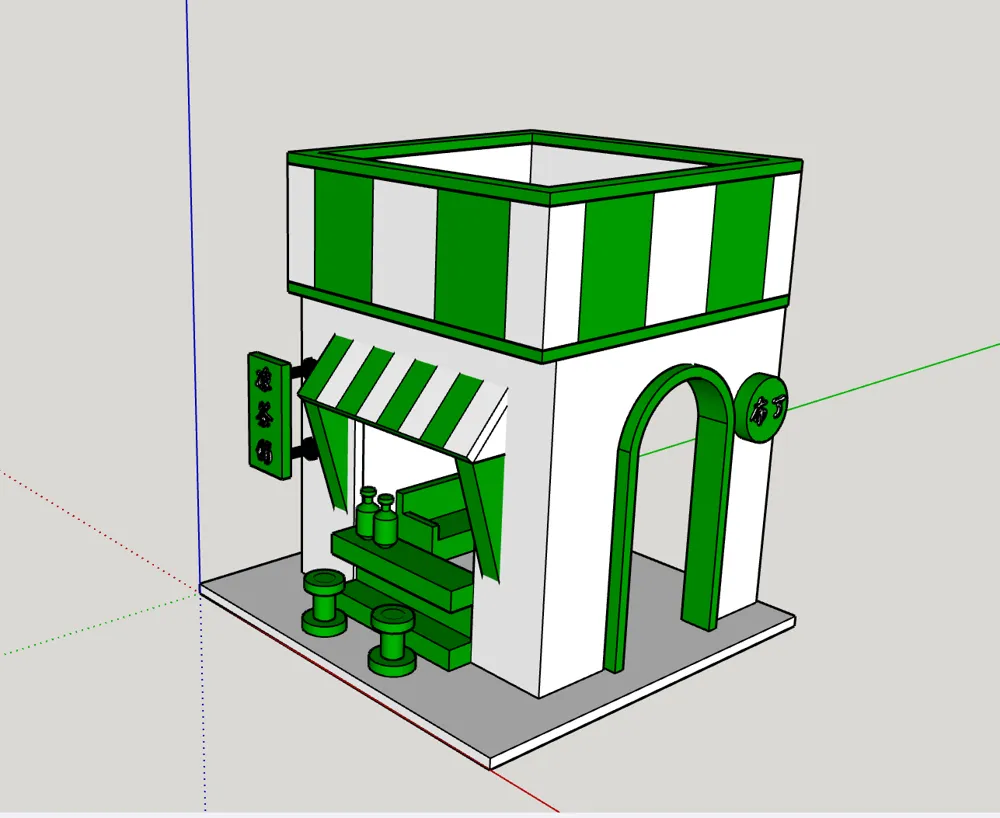
Task: Select the striped awning over the counter window
Action: 403,397
